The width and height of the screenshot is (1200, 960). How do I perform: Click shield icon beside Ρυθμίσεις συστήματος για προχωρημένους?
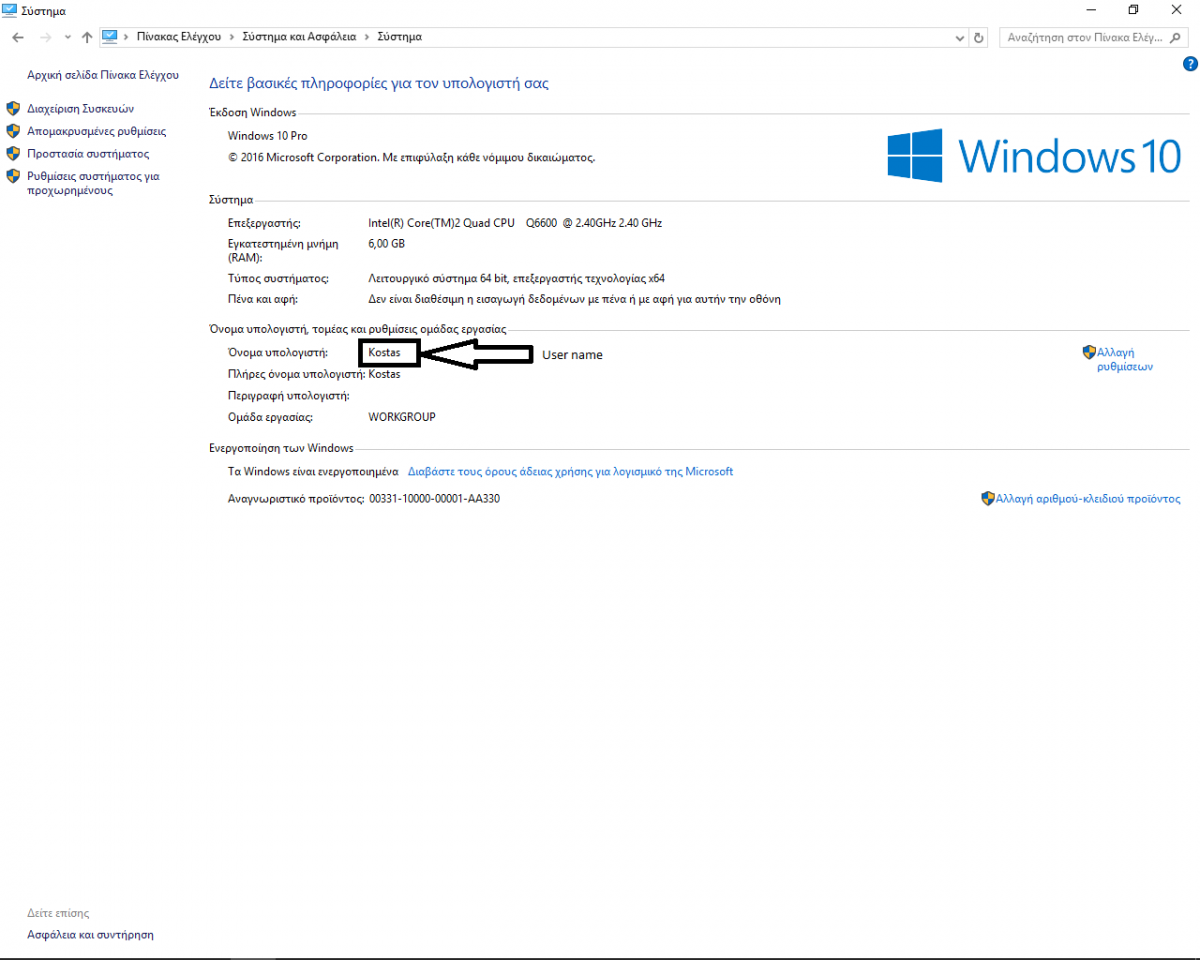tap(13, 176)
